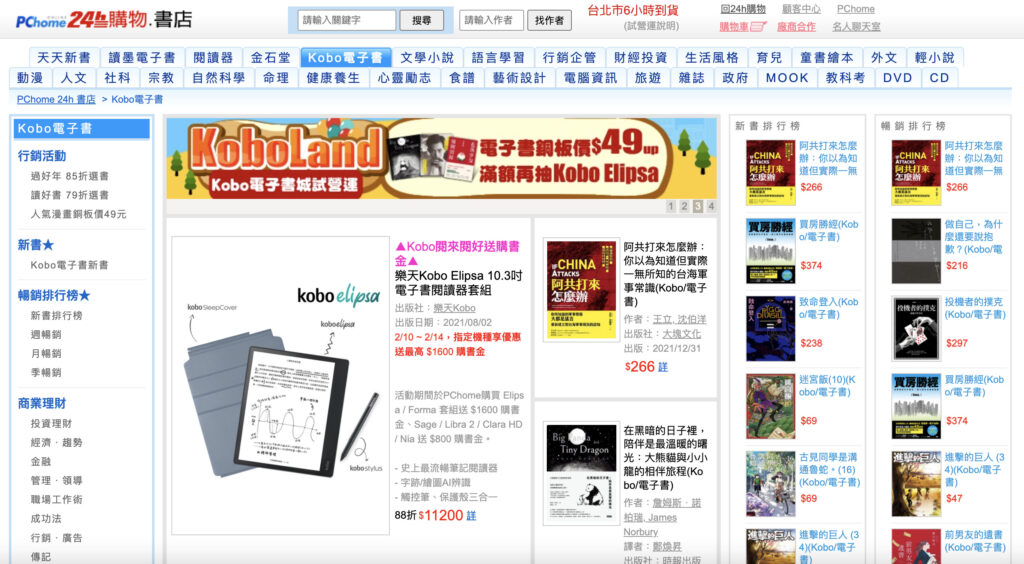
Task: Select the Kobo電子書 tab
Action: 345,57
